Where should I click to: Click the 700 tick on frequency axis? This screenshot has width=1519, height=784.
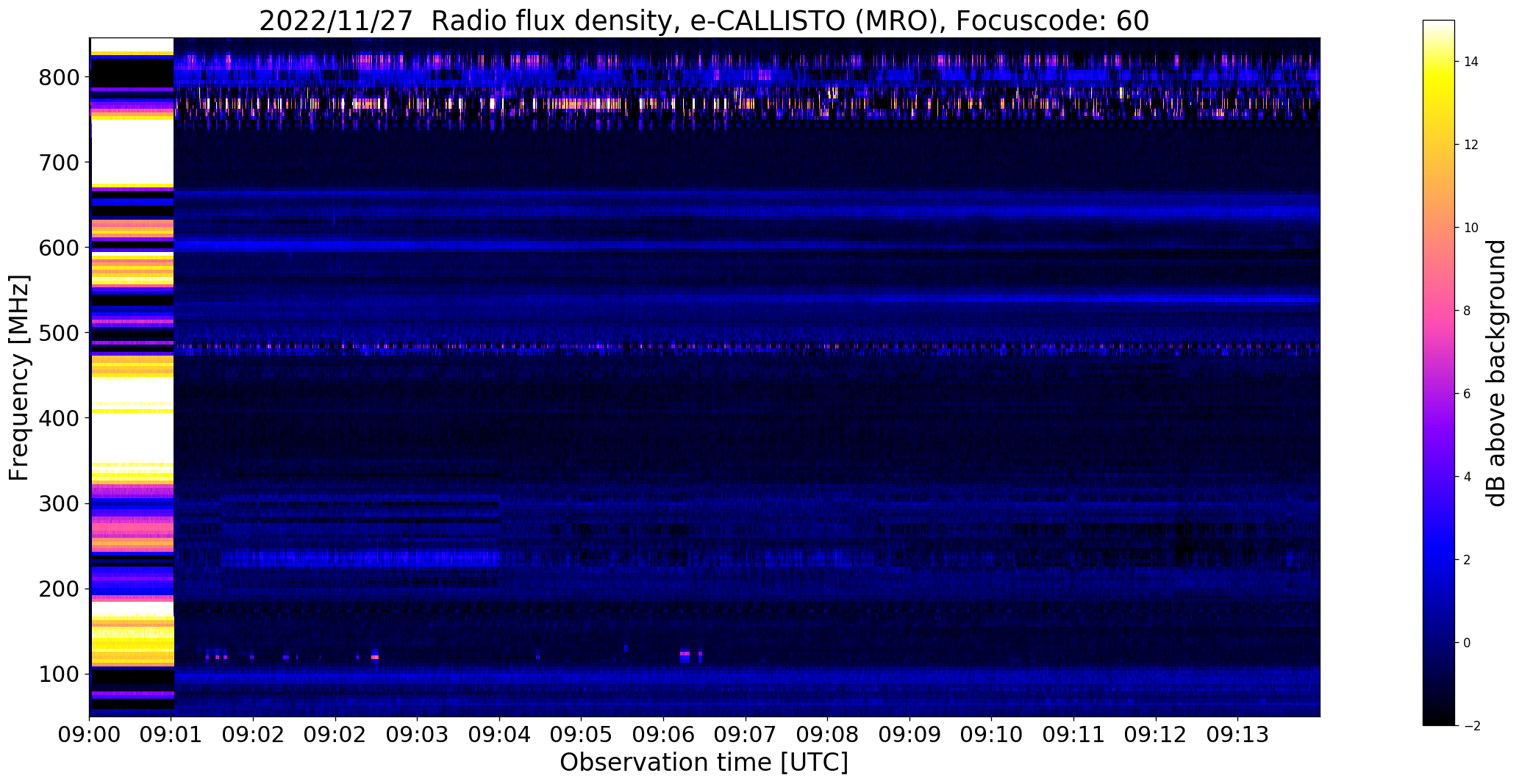tap(58, 162)
